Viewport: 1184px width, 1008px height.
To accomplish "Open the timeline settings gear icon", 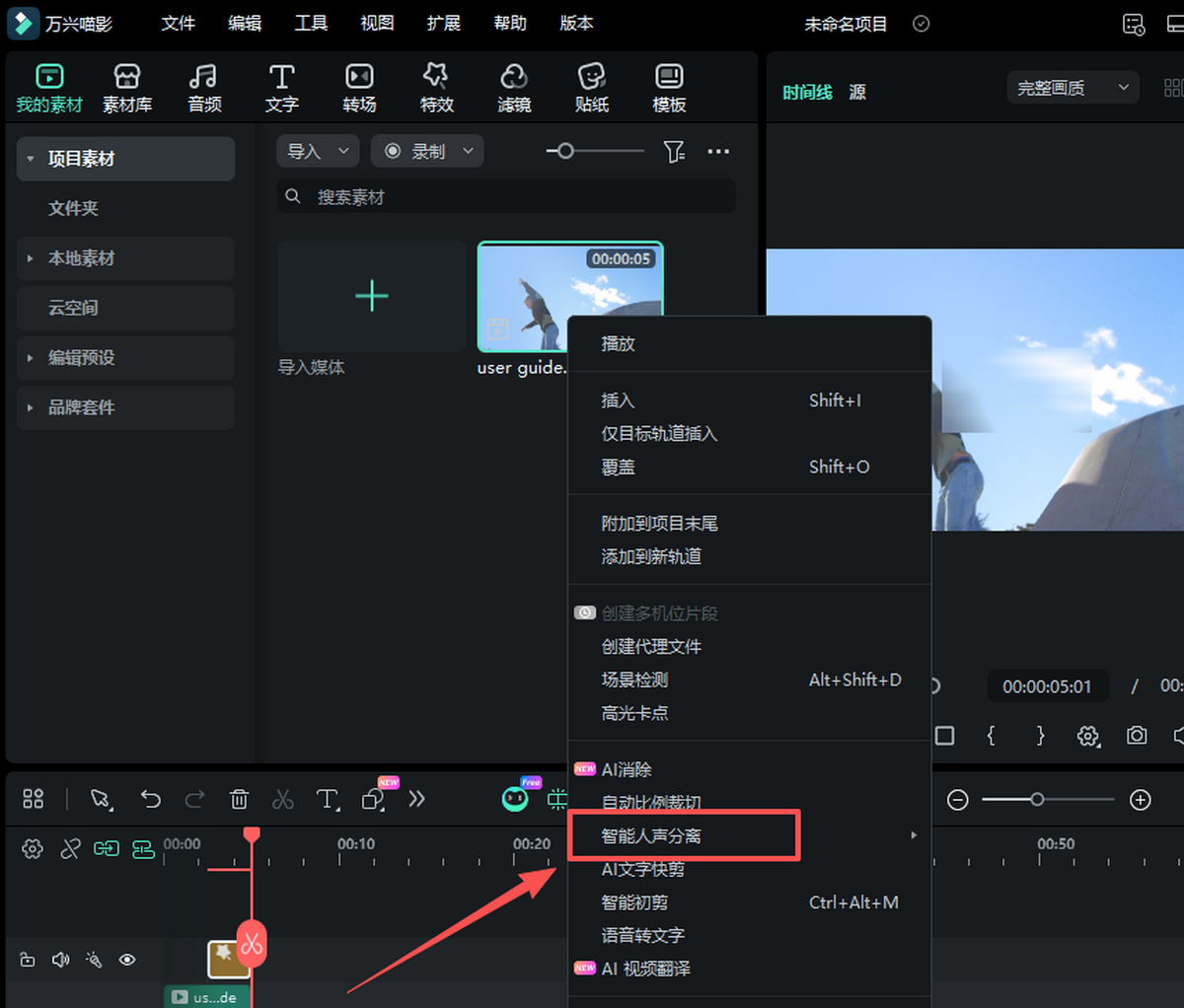I will tap(32, 848).
